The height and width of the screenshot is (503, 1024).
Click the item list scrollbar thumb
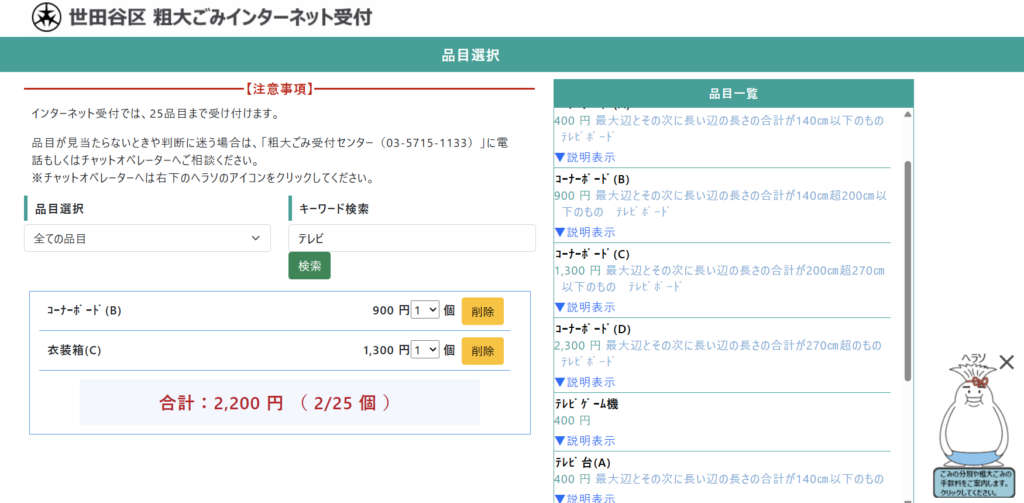[907, 270]
